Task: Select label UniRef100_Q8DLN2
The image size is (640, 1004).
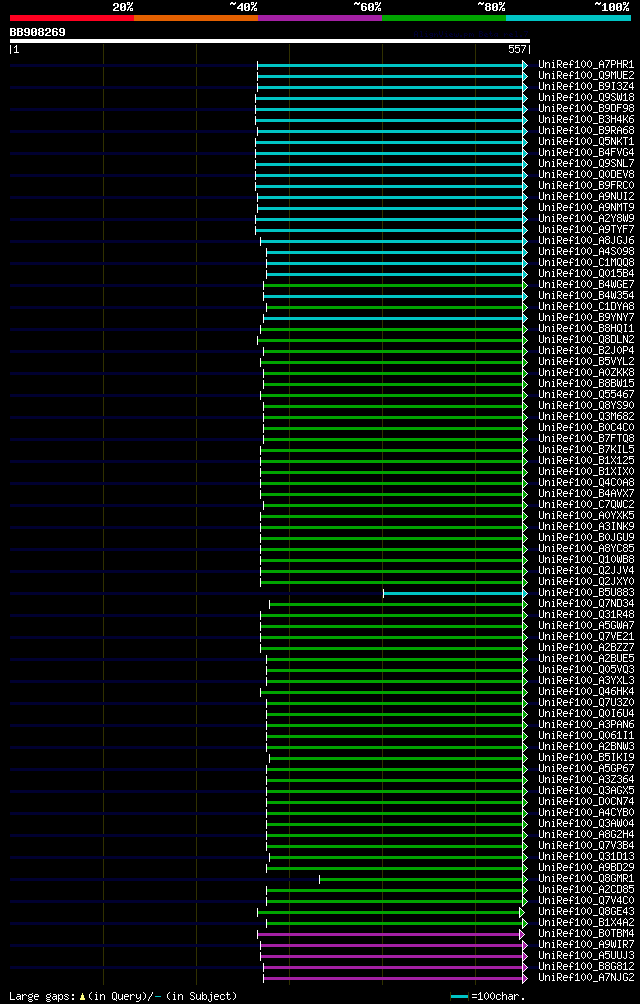Action: coord(586,339)
